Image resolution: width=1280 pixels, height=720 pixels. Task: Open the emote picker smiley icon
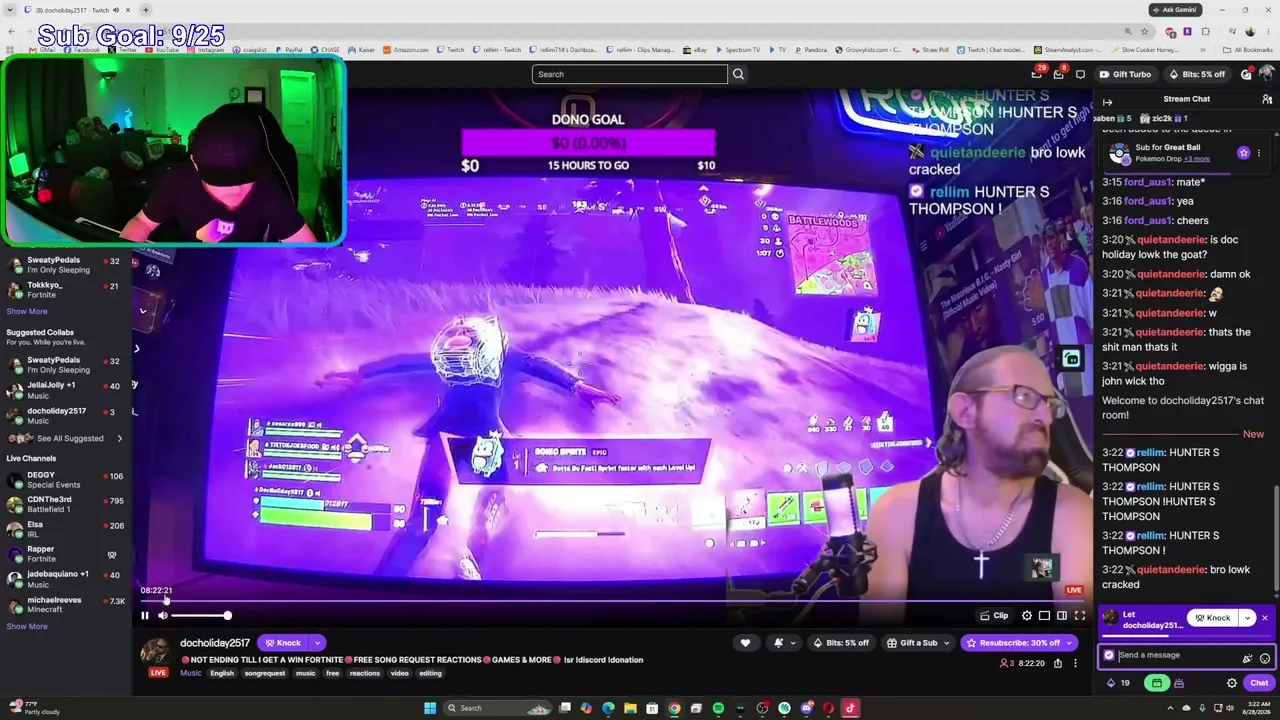(1265, 658)
